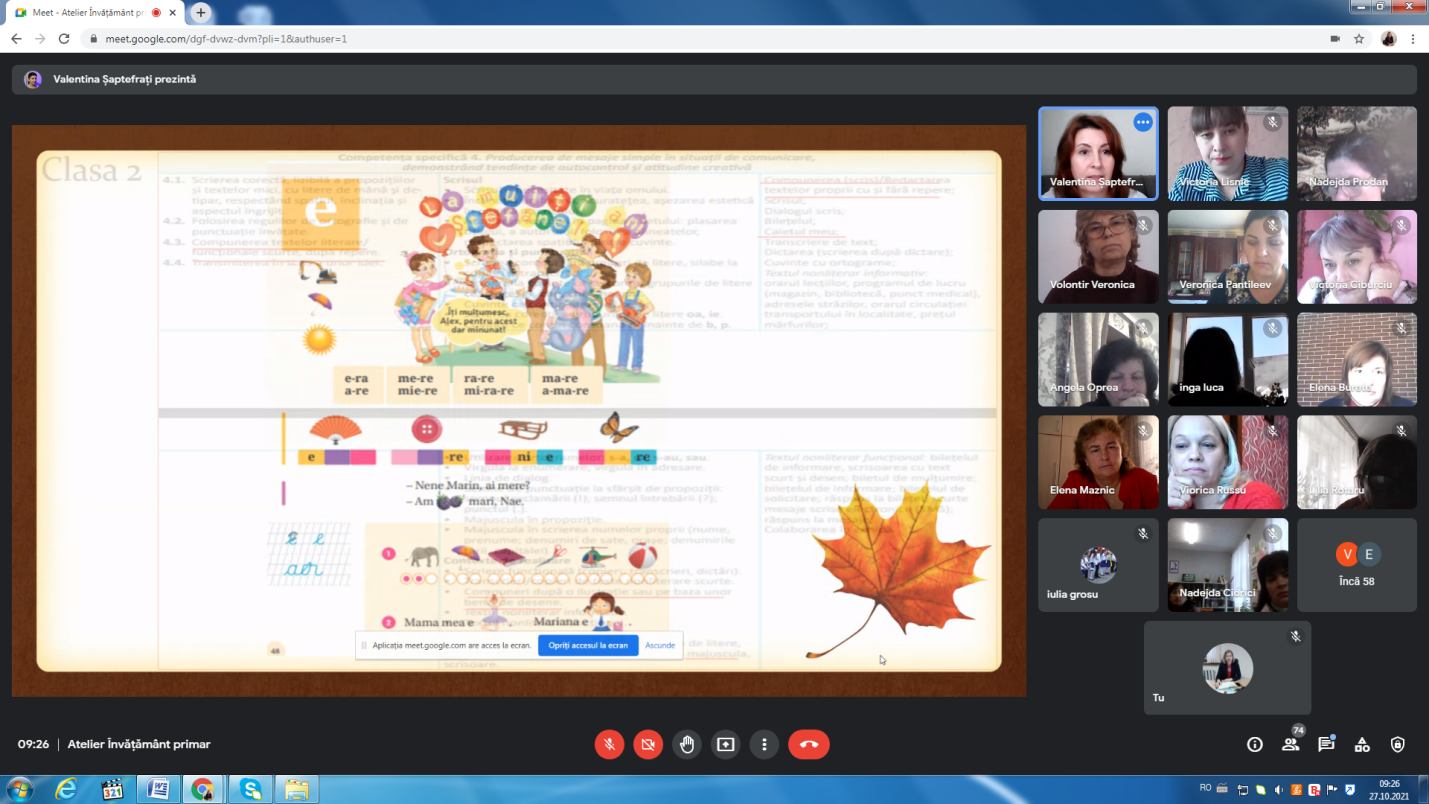Screen dimensions: 1429x804
Task: Open Valentina Șaptefrați tile options dots
Action: click(x=1143, y=122)
